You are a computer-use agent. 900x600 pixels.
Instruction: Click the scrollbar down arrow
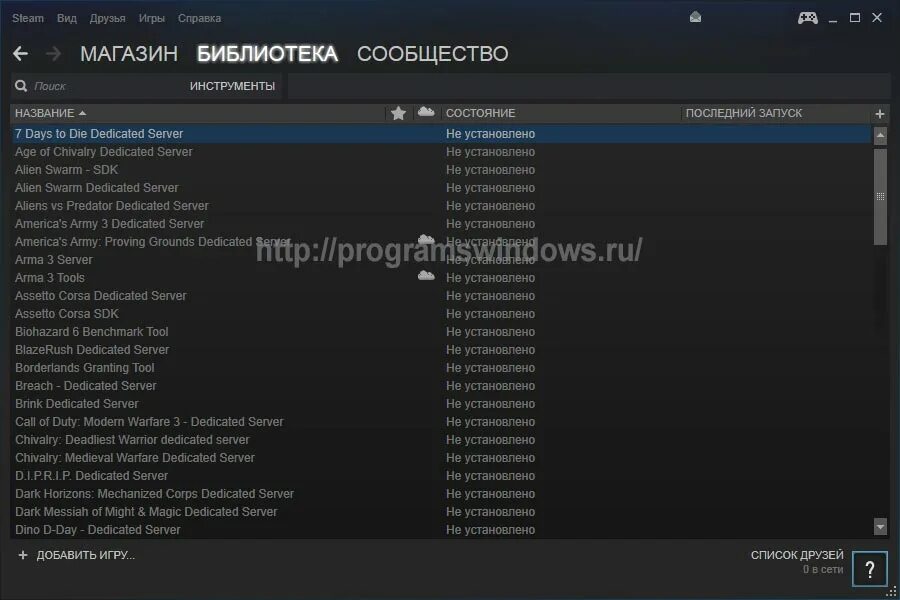tap(880, 526)
